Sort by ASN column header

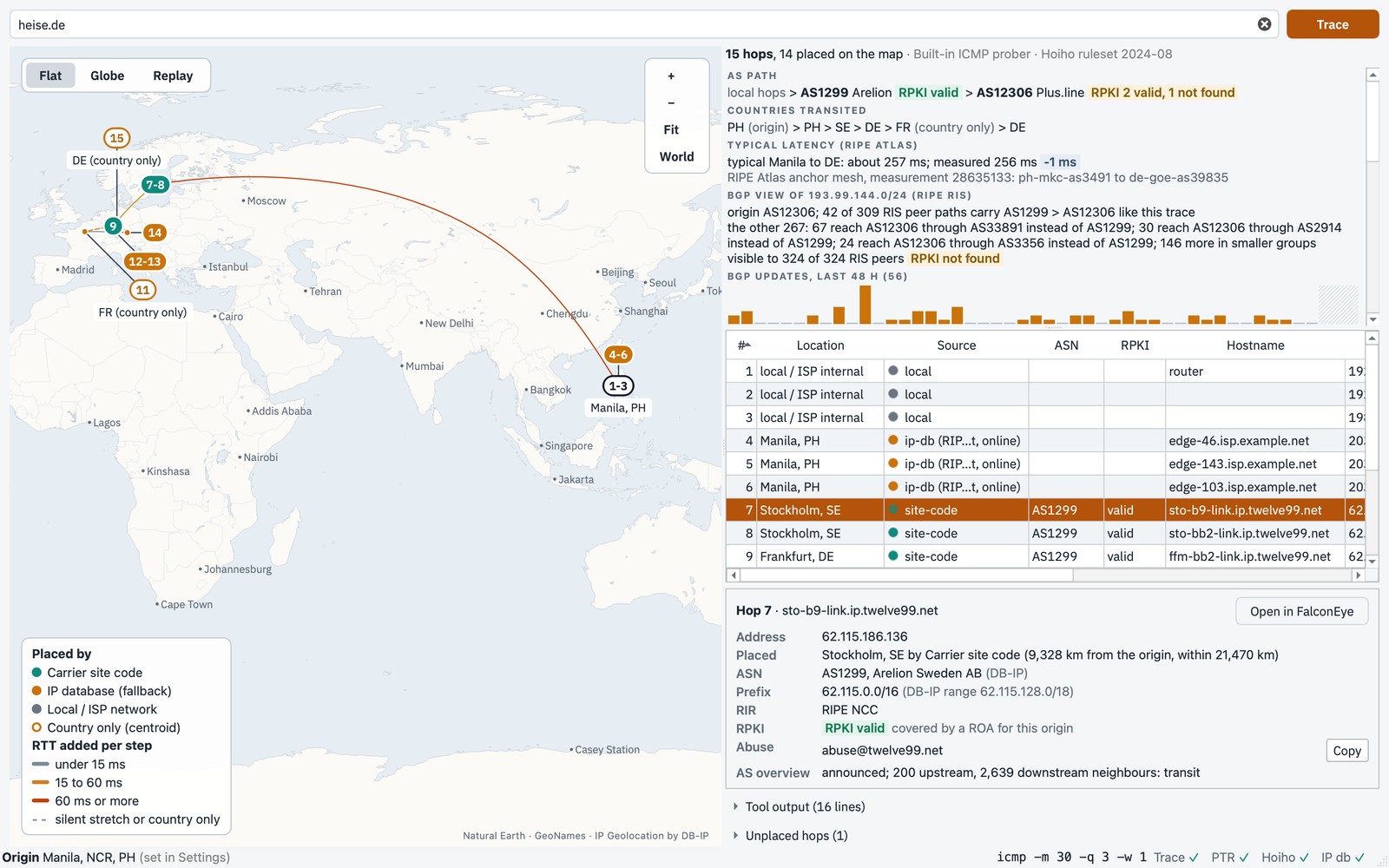coord(1066,345)
